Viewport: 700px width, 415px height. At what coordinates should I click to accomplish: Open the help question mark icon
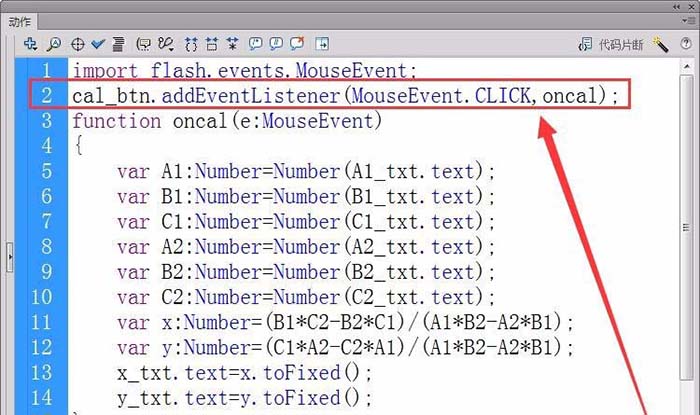pos(686,43)
